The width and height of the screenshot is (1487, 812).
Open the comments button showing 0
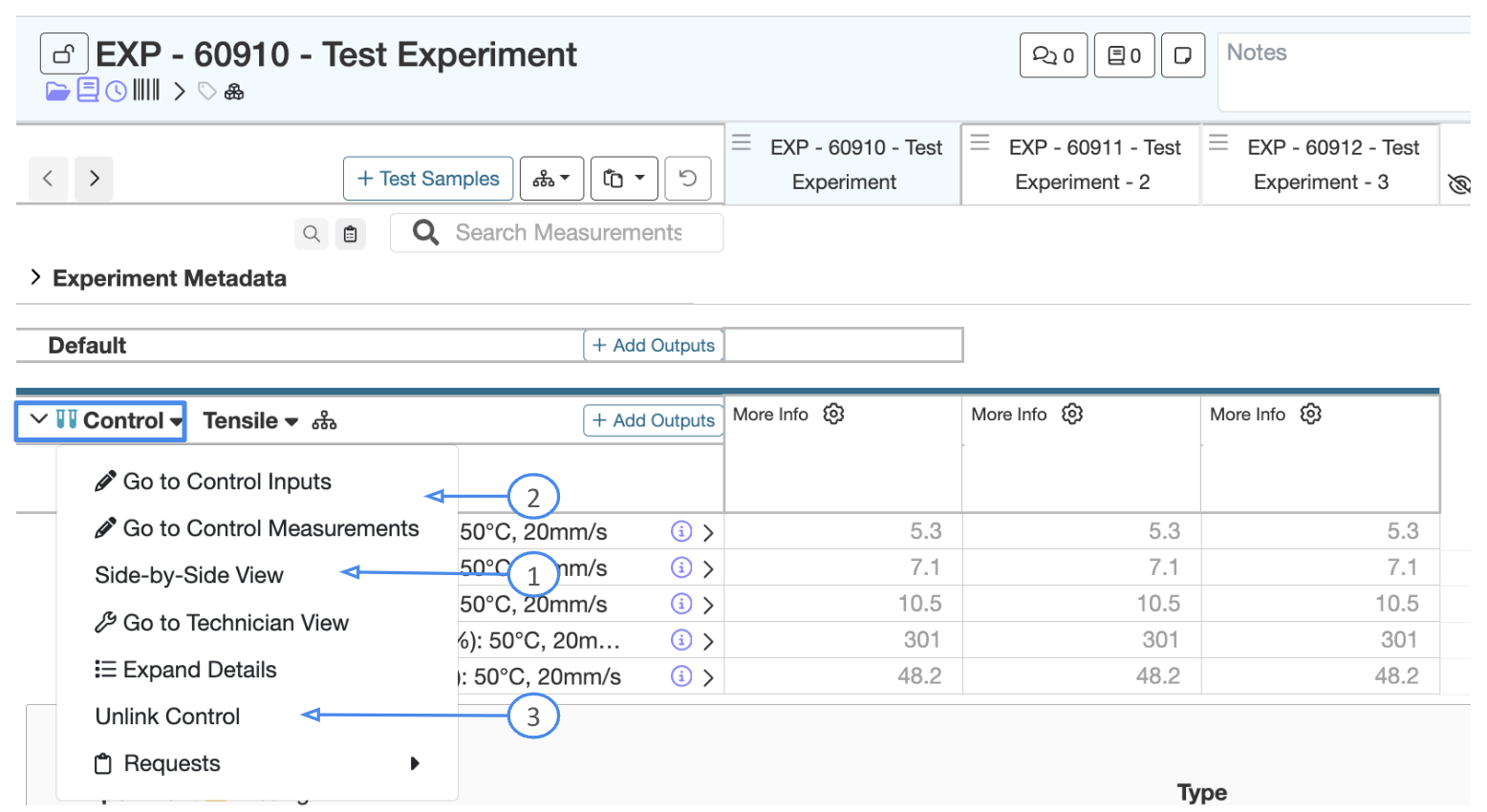click(x=1053, y=55)
